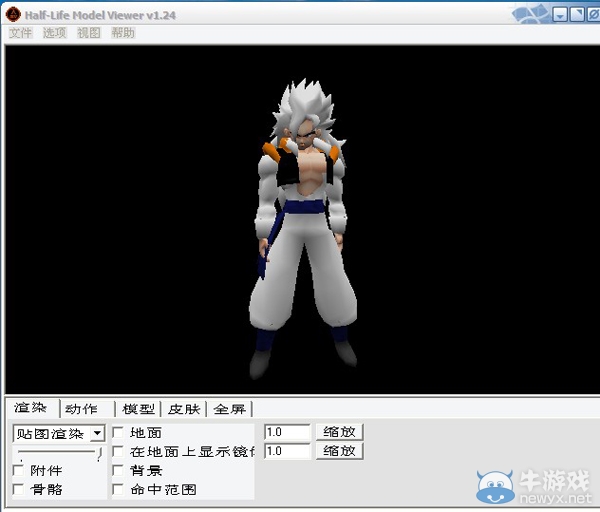Enable the 背景 checkbox
Screen dimensions: 600x512
click(118, 470)
